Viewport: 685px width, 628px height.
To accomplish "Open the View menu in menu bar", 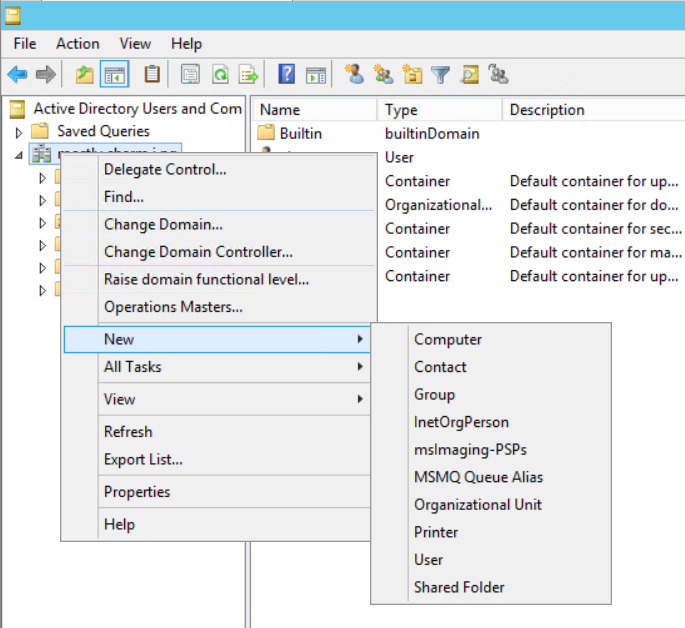I will [x=135, y=44].
